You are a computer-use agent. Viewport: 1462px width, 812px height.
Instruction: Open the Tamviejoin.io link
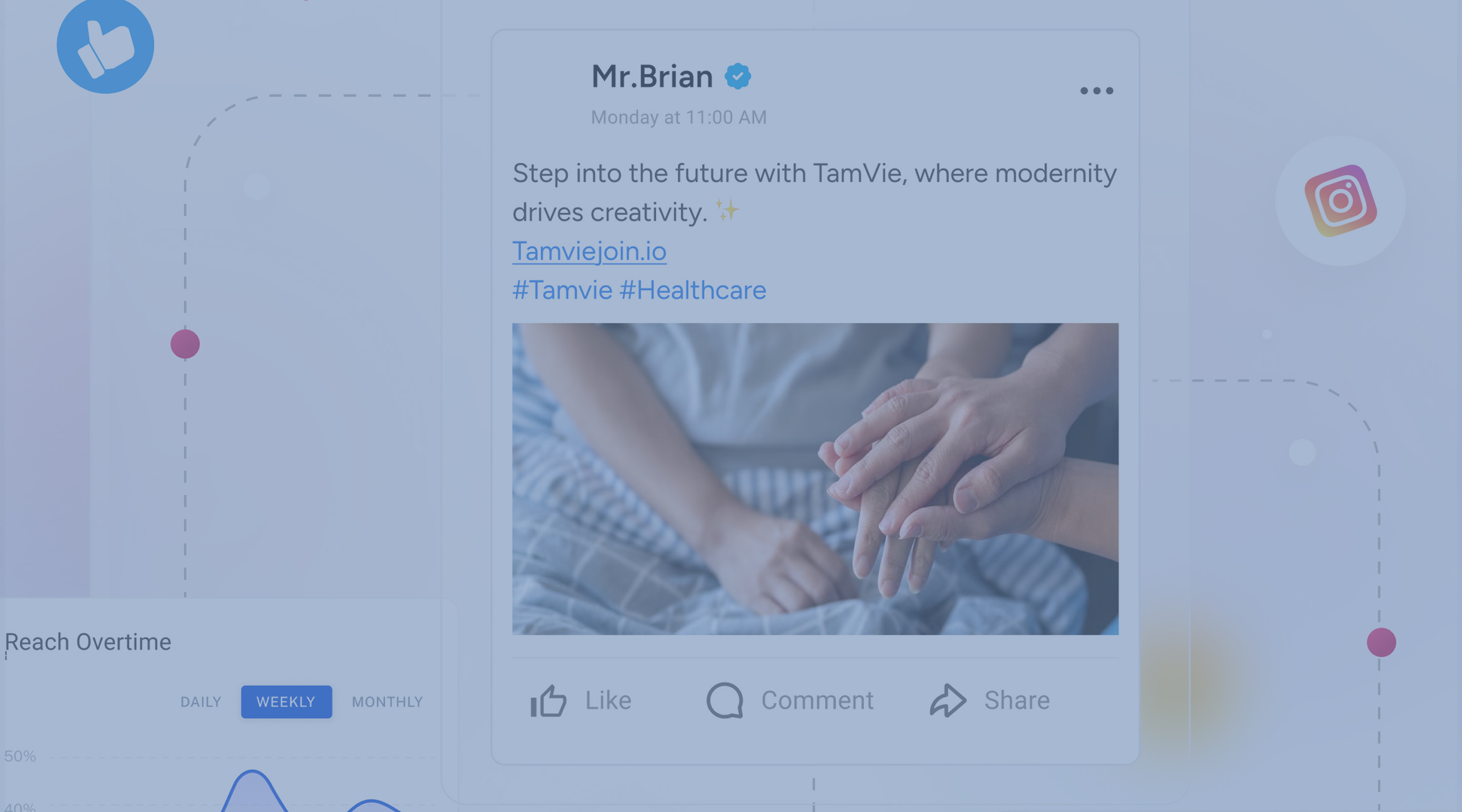click(588, 250)
